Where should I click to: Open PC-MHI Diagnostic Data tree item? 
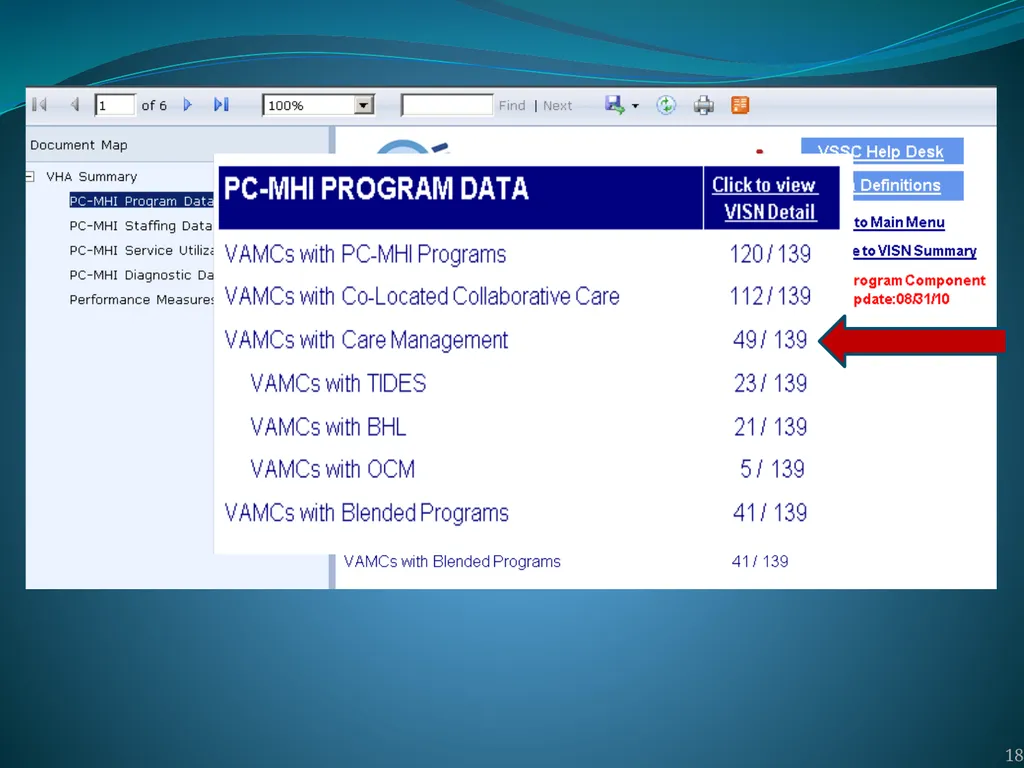click(x=142, y=276)
